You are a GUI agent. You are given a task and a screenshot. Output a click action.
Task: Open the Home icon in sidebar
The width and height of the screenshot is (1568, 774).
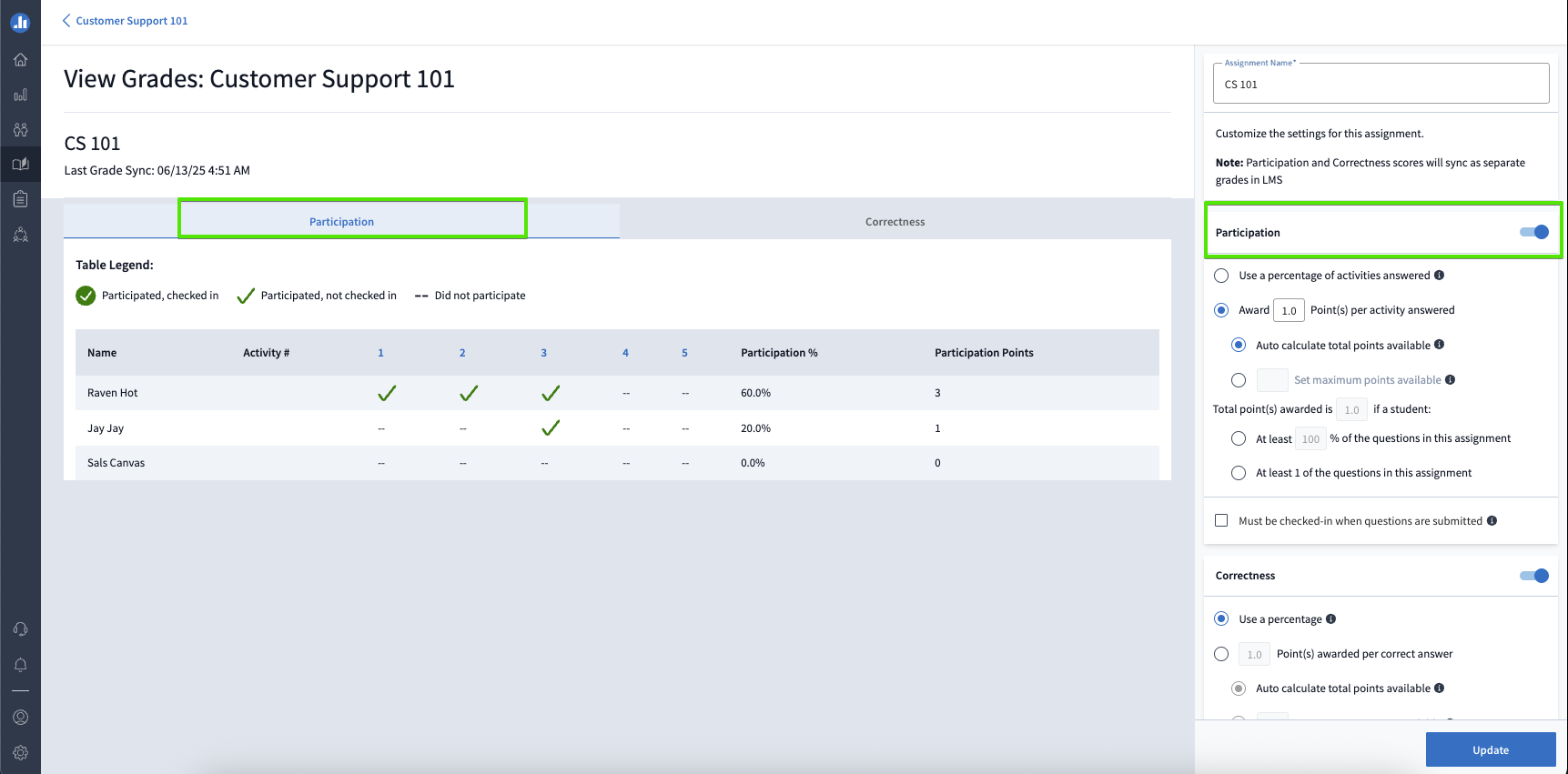(x=20, y=60)
